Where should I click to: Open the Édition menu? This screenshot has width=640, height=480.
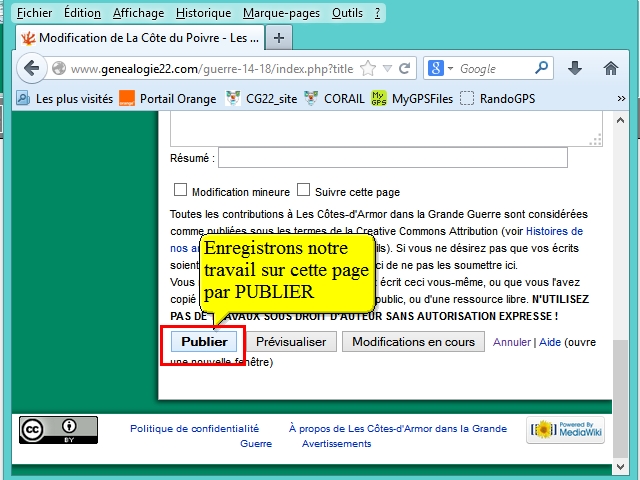click(82, 13)
